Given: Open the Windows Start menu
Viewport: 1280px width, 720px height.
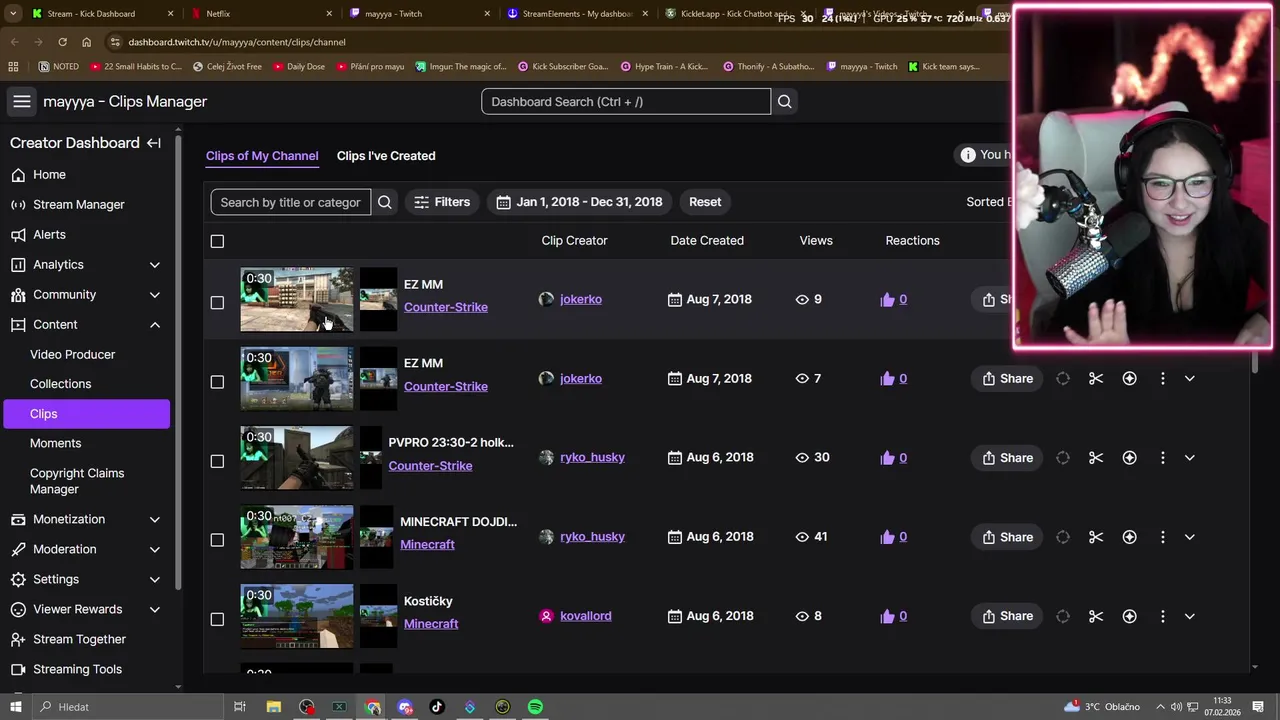Looking at the screenshot, I should point(15,707).
